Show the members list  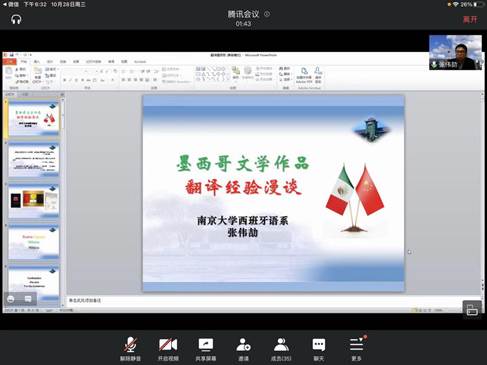[x=281, y=349]
